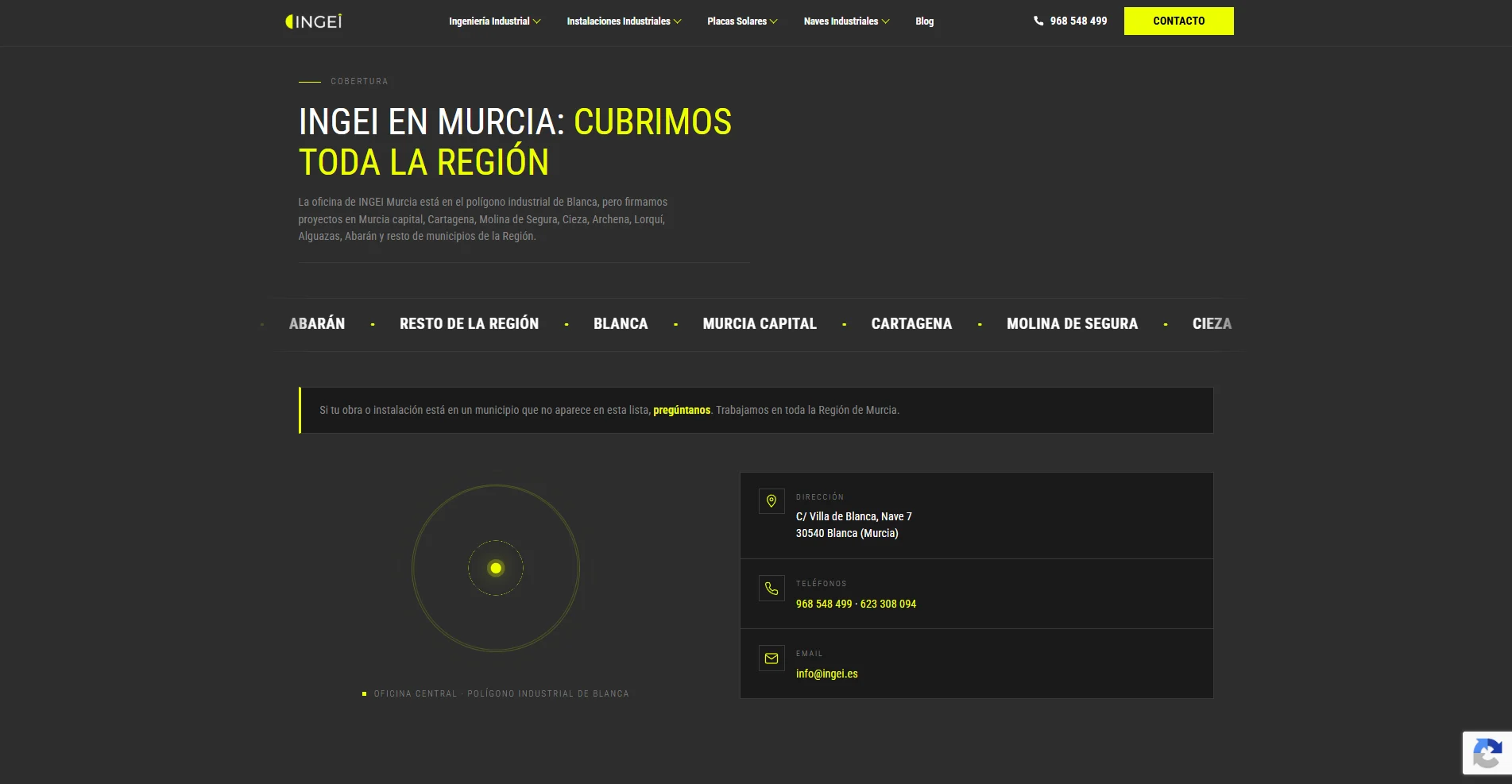The height and width of the screenshot is (784, 1512).
Task: Expand the Ingeniería Industrial chevron
Action: [x=537, y=21]
